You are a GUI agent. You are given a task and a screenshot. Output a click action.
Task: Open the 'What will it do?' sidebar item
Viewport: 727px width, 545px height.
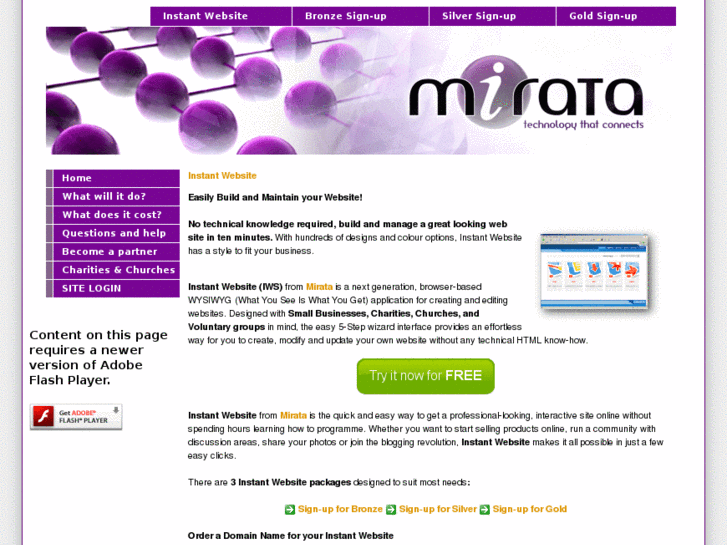pyautogui.click(x=113, y=197)
